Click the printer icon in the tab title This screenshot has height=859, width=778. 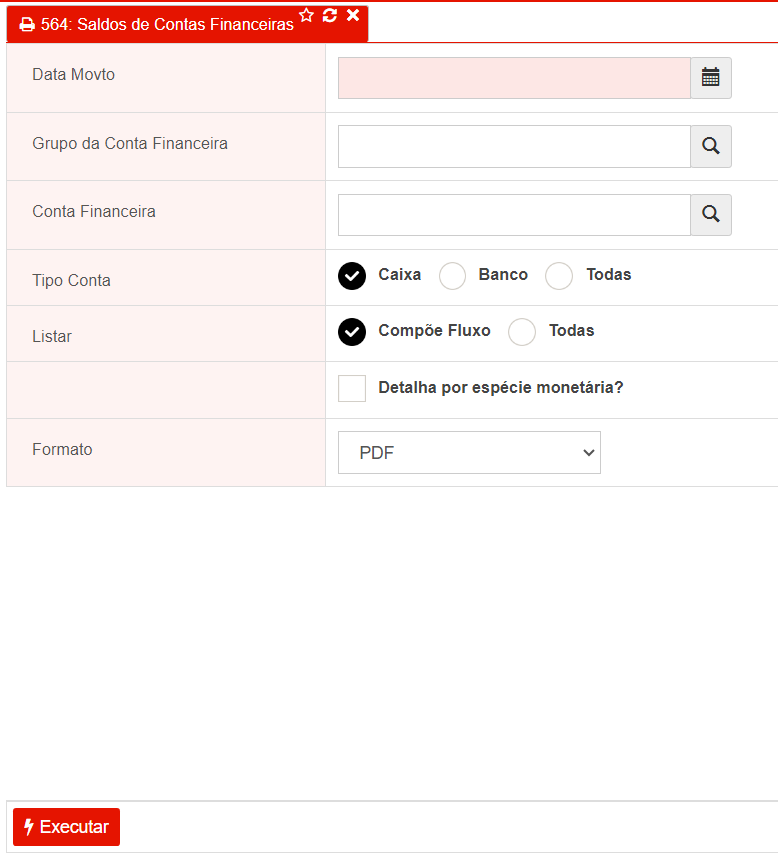pyautogui.click(x=27, y=25)
